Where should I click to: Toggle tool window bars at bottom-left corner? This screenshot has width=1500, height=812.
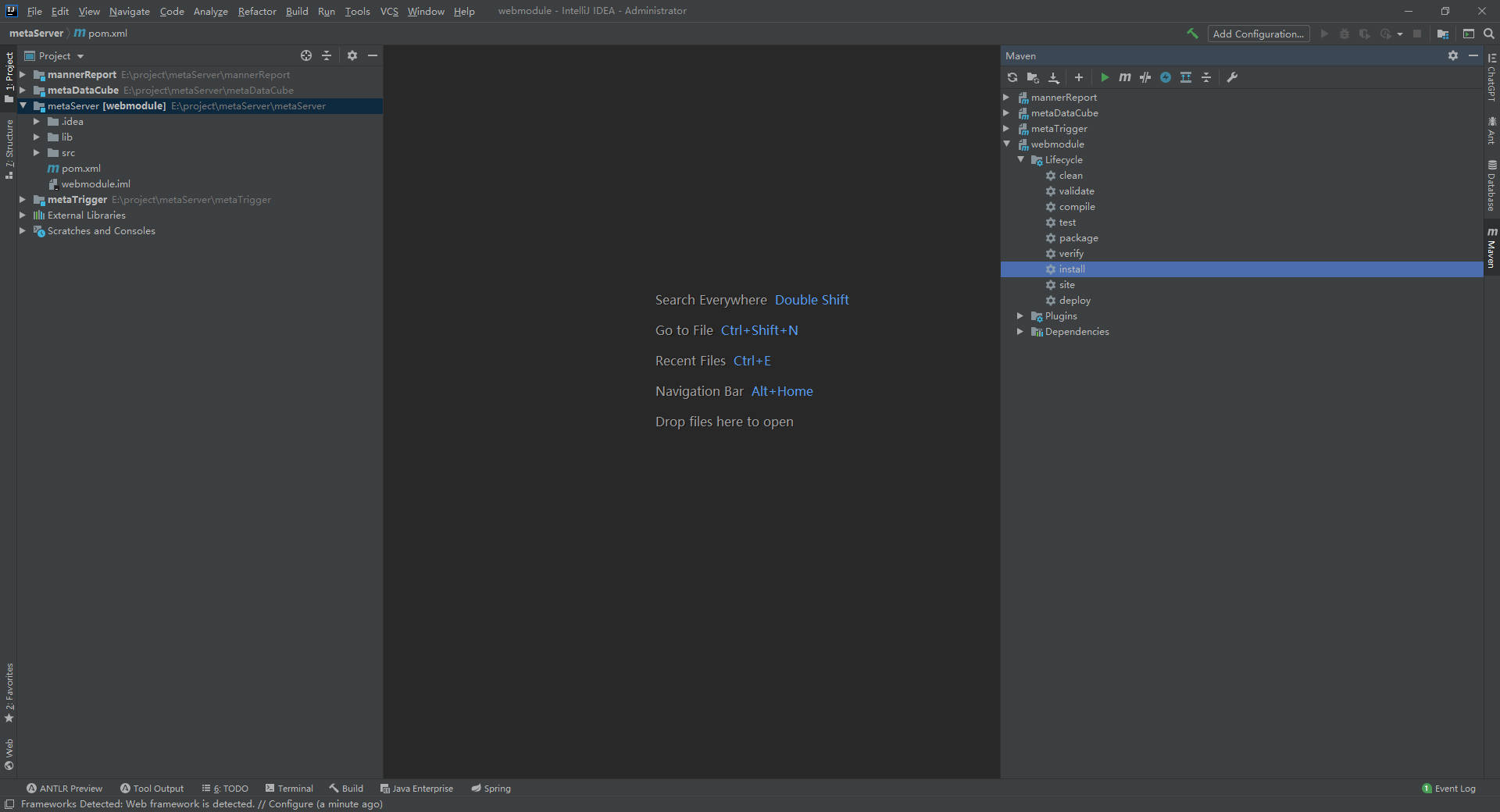pyautogui.click(x=9, y=804)
